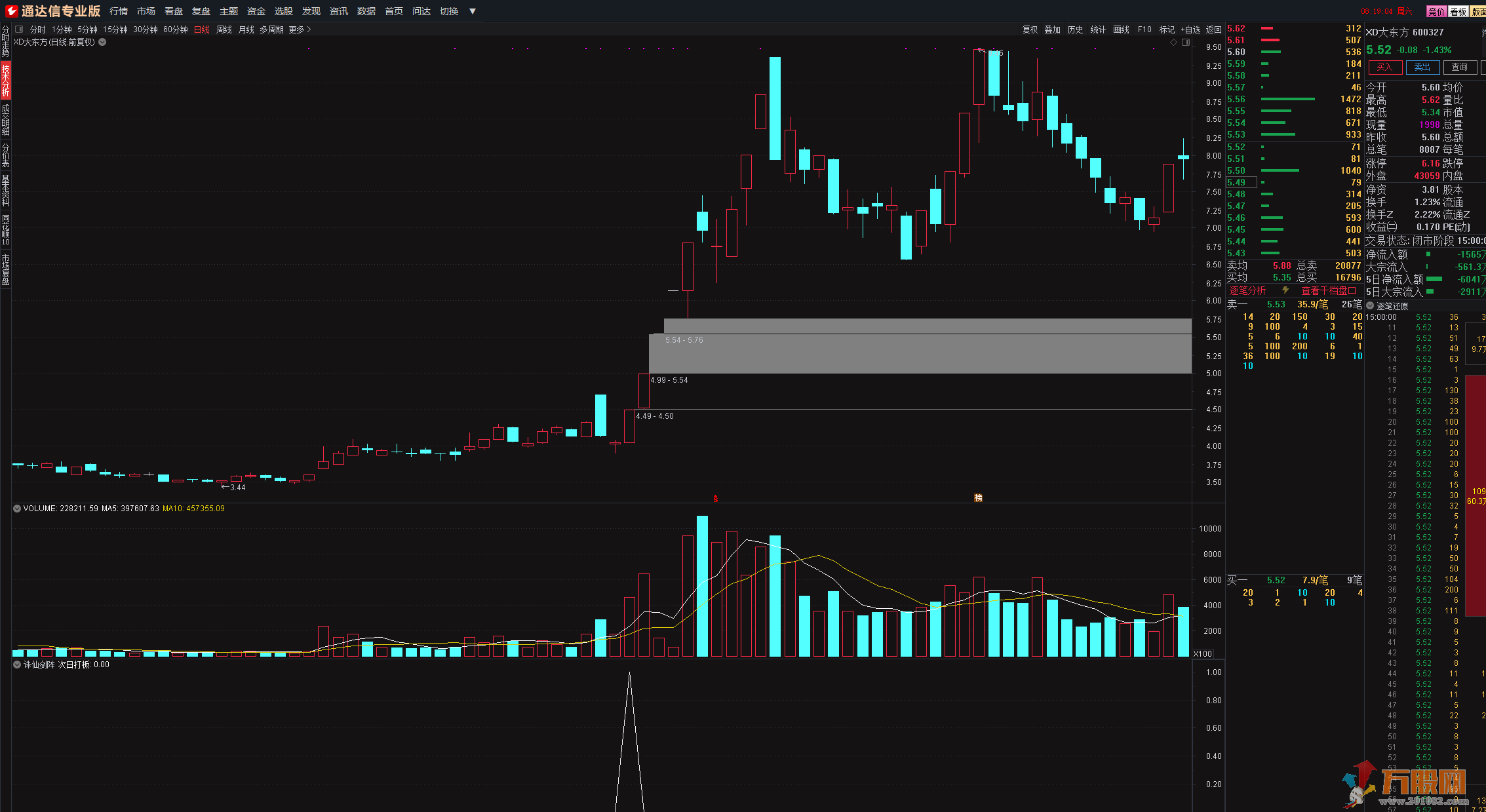Click the gray 5.54 - 5.76 gap zone
1486x812 pixels.
point(918,326)
